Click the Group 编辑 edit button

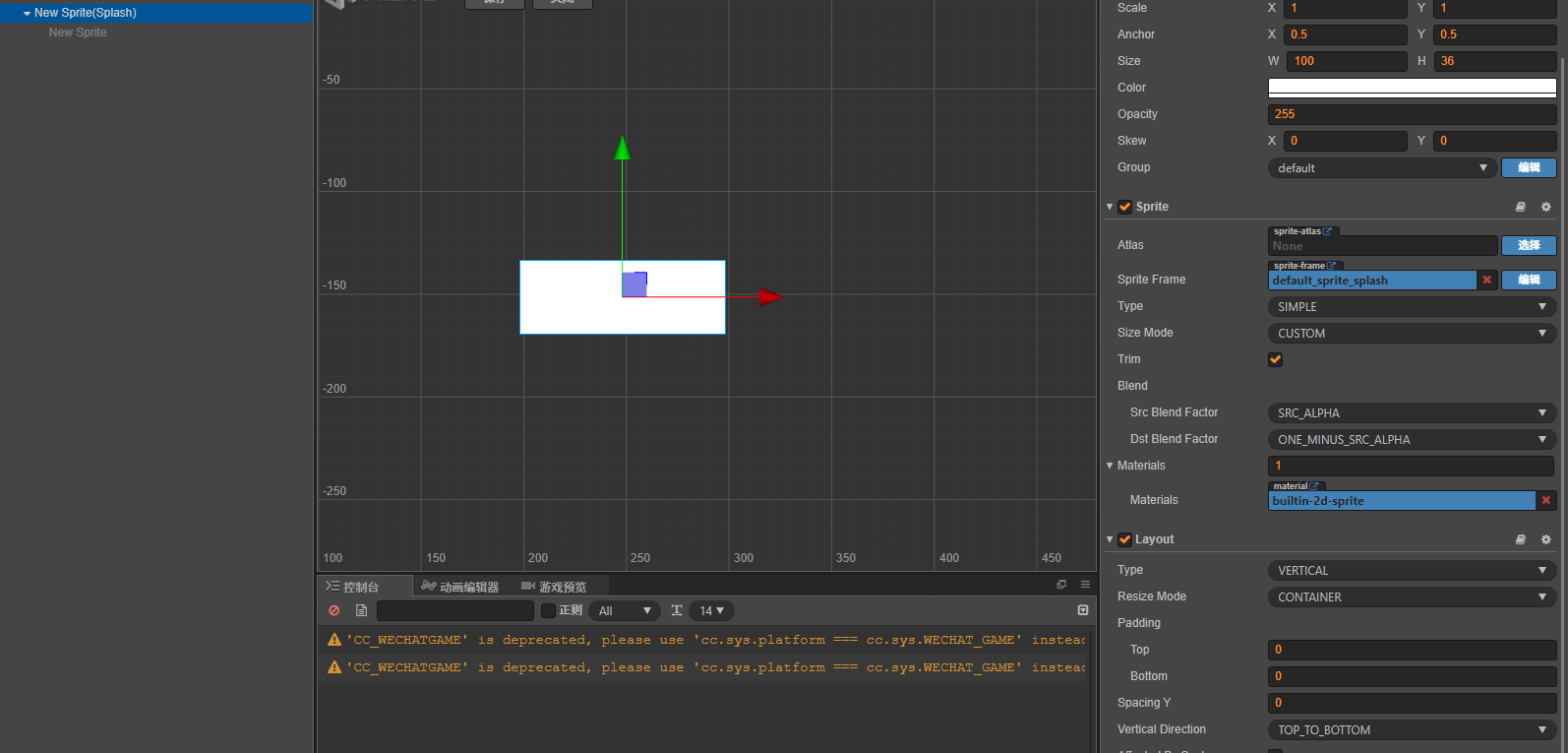point(1529,168)
